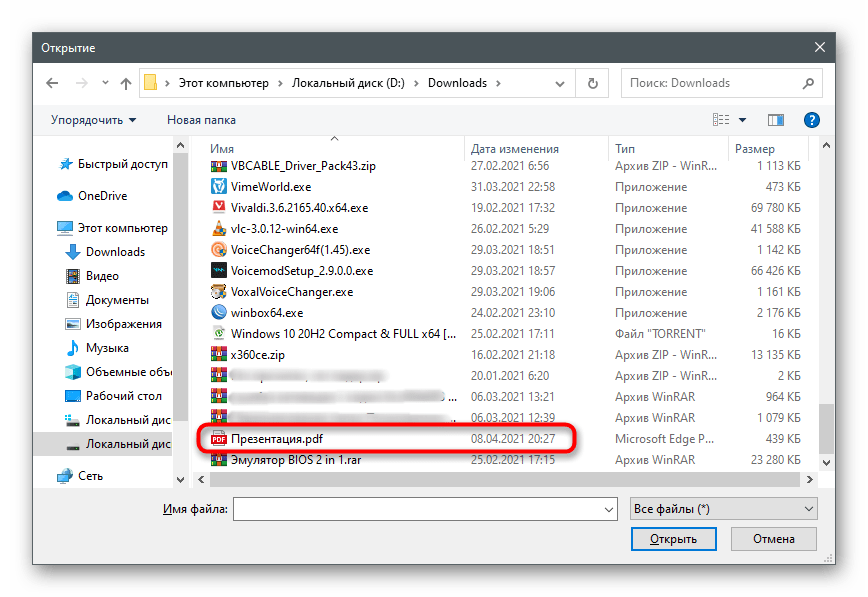Toggle the preview pane icon

pyautogui.click(x=776, y=120)
